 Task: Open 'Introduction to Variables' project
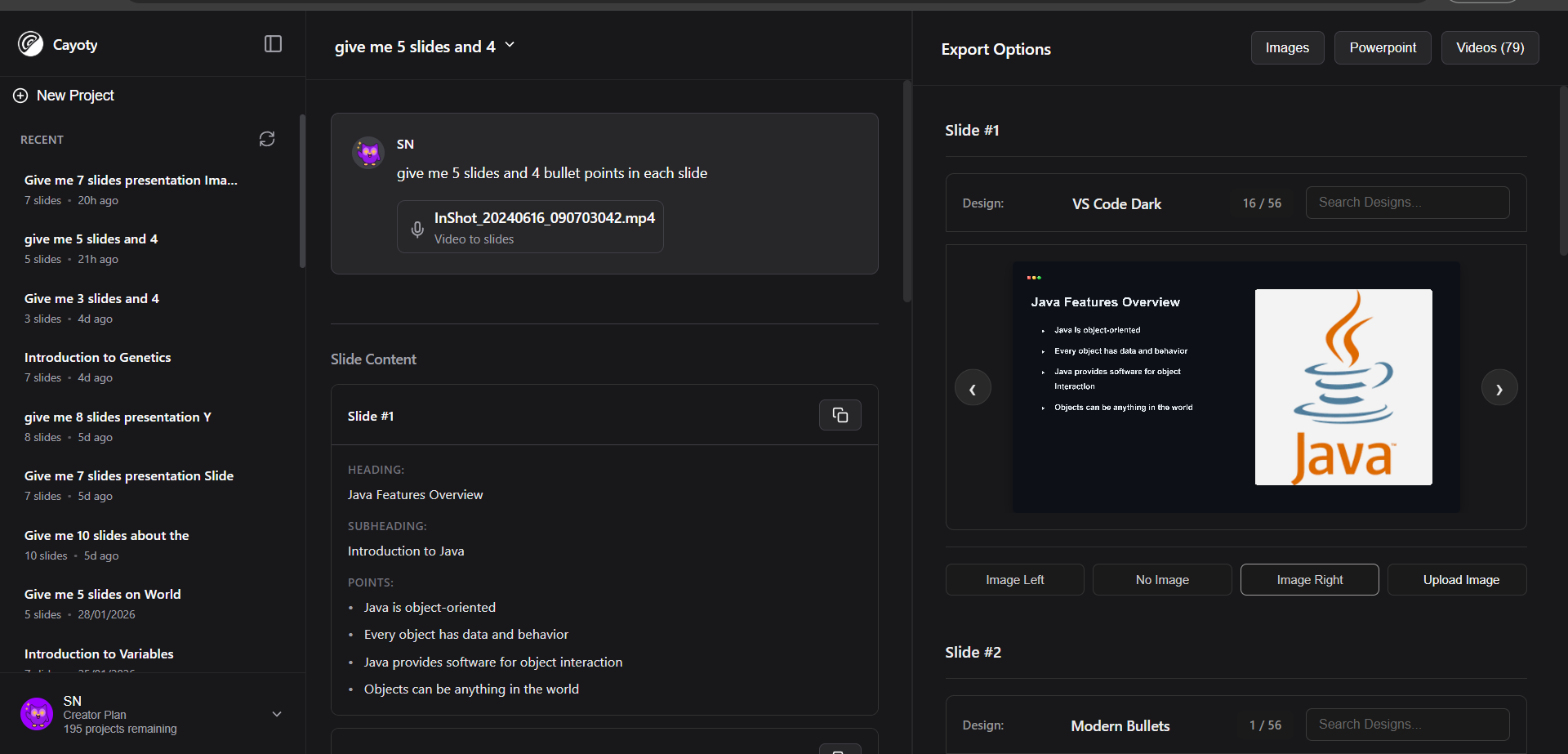99,654
